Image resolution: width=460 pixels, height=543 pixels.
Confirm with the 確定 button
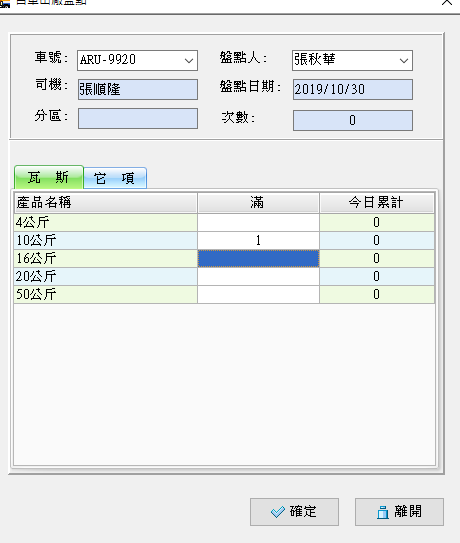point(294,512)
